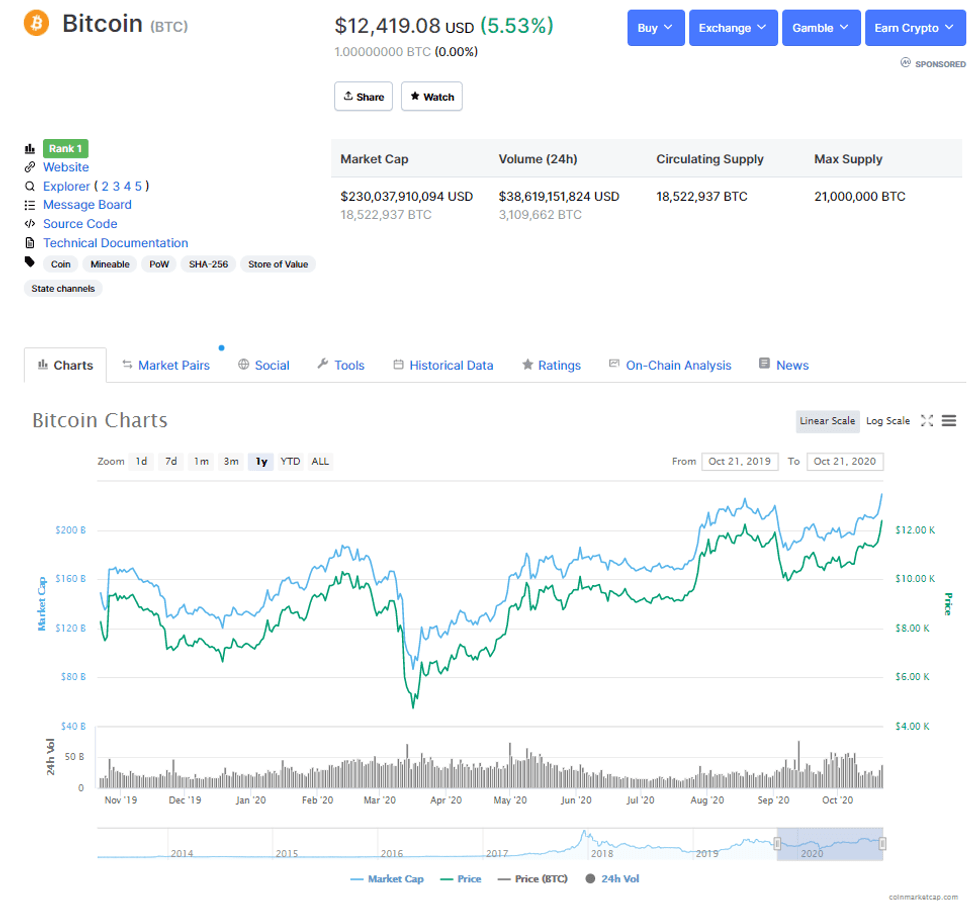Image resolution: width=980 pixels, height=910 pixels.
Task: Click the magnifier icon next to Explorer
Action: tap(30, 186)
